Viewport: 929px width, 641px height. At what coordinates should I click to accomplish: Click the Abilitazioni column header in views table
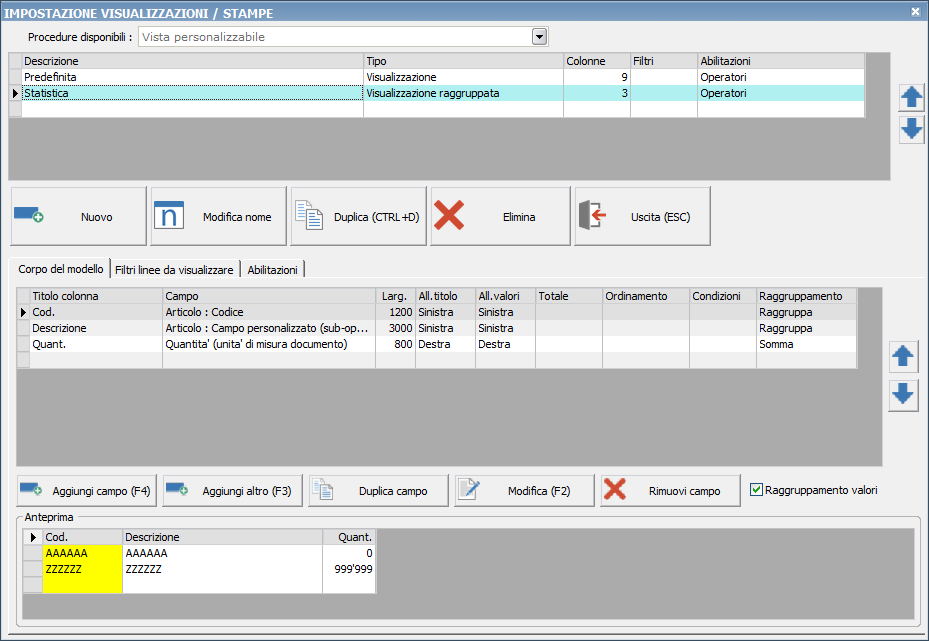[x=781, y=61]
